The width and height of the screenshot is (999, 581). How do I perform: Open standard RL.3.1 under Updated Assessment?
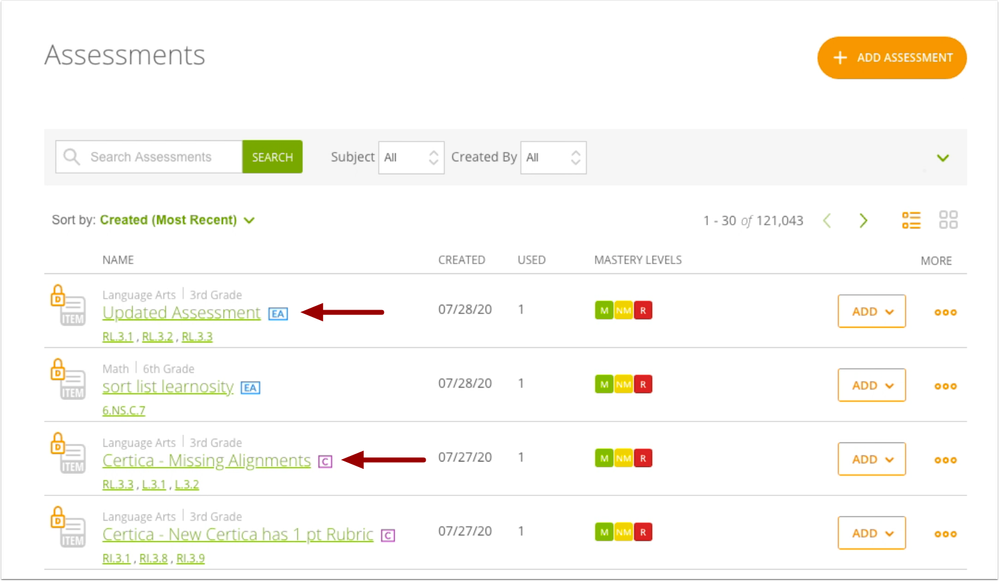coord(117,337)
